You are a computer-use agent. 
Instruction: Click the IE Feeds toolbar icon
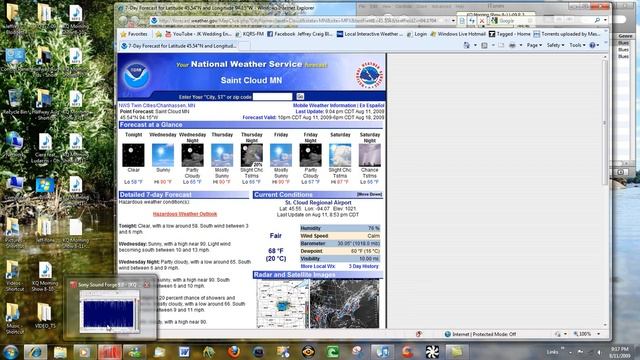[x=484, y=45]
